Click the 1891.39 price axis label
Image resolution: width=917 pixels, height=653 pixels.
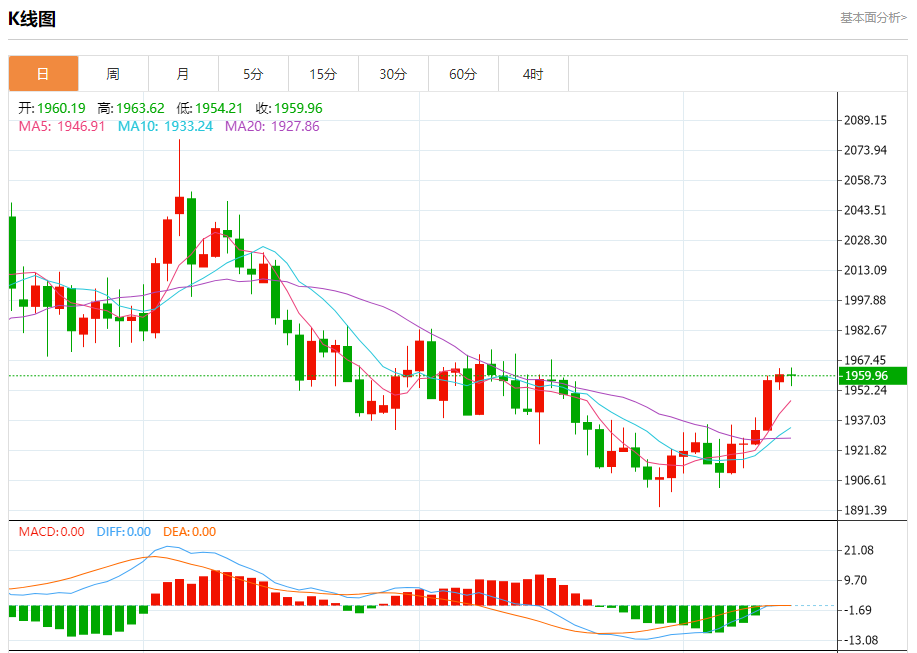866,510
